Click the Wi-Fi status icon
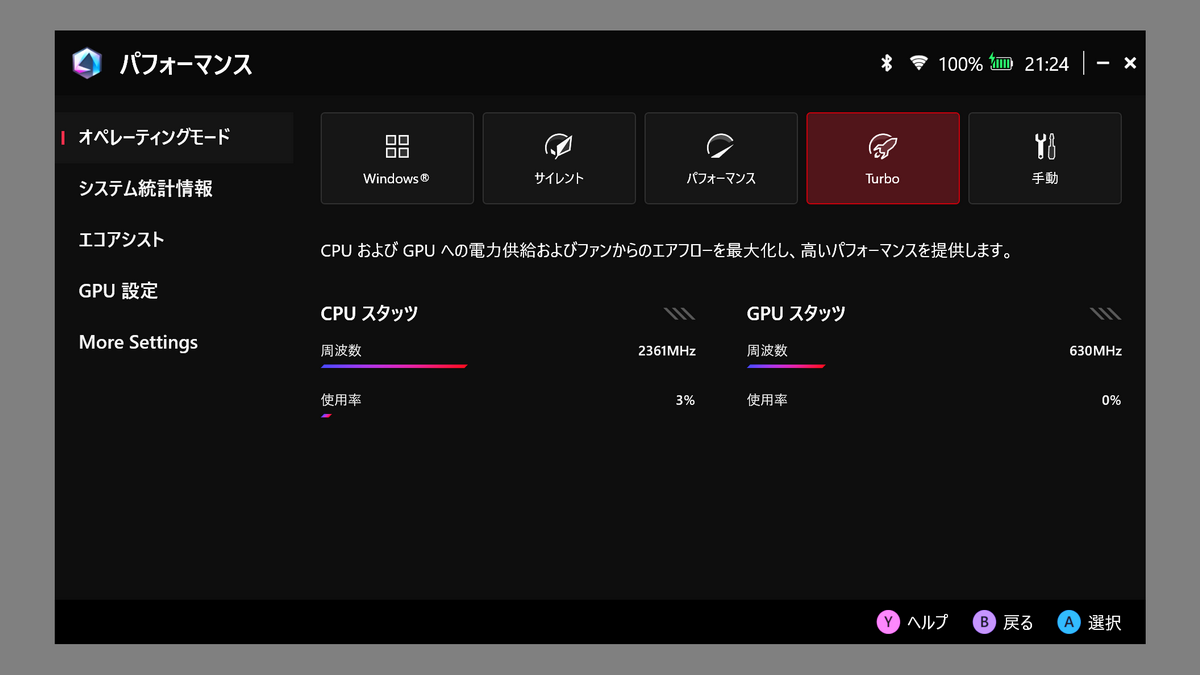 [917, 63]
